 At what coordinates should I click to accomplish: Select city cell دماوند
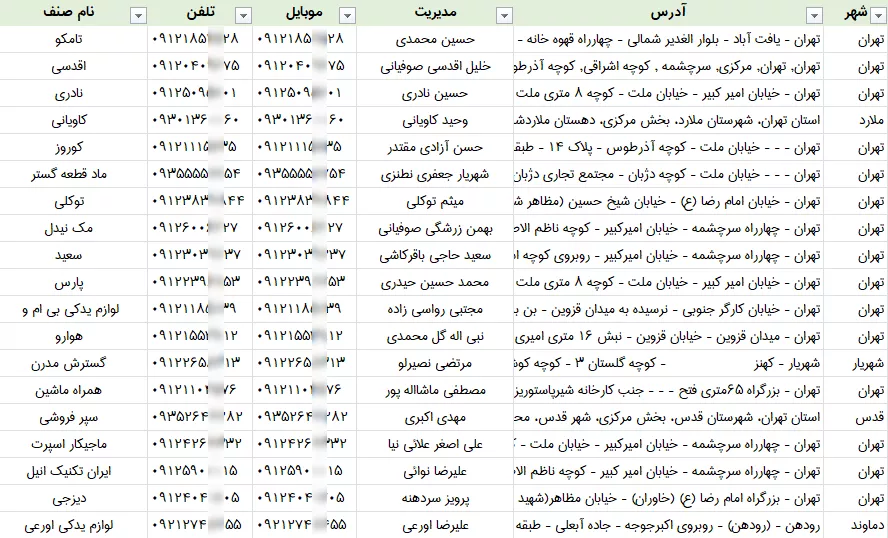click(856, 525)
